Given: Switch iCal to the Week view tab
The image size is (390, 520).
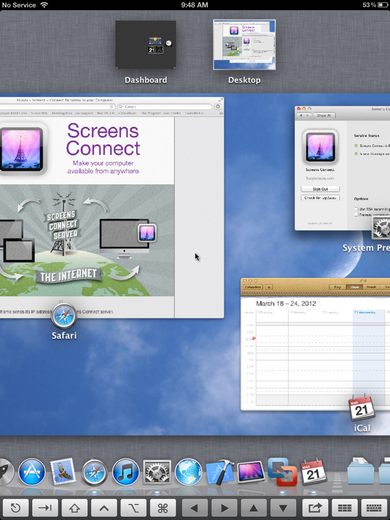Looking at the screenshot, I should coord(354,287).
